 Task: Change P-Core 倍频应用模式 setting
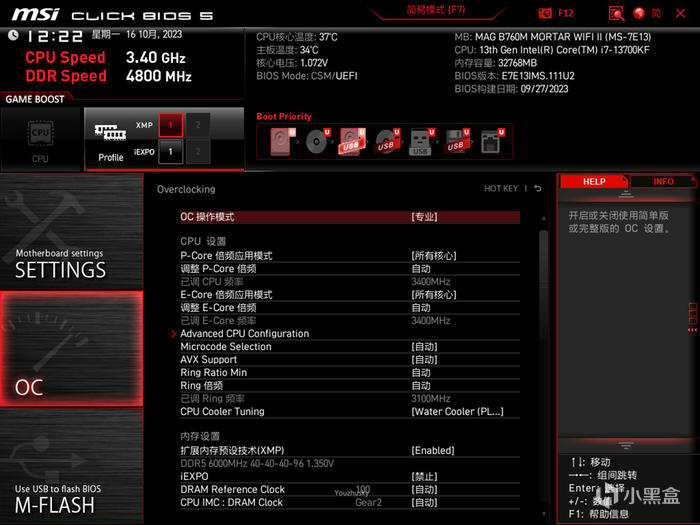(x=350, y=256)
